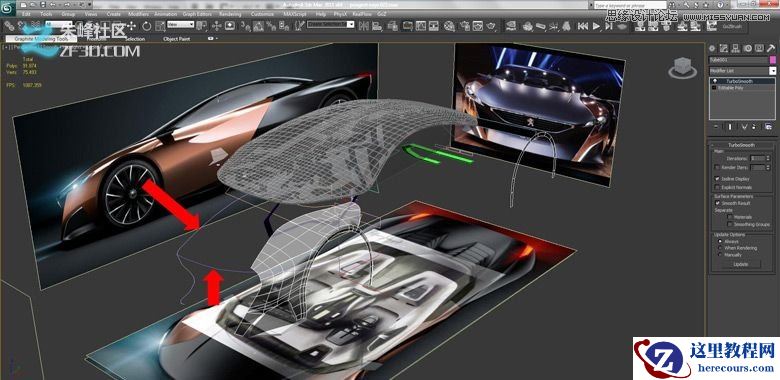The image size is (780, 380).
Task: Click Pin Stack below modifier stack
Action: pos(716,127)
